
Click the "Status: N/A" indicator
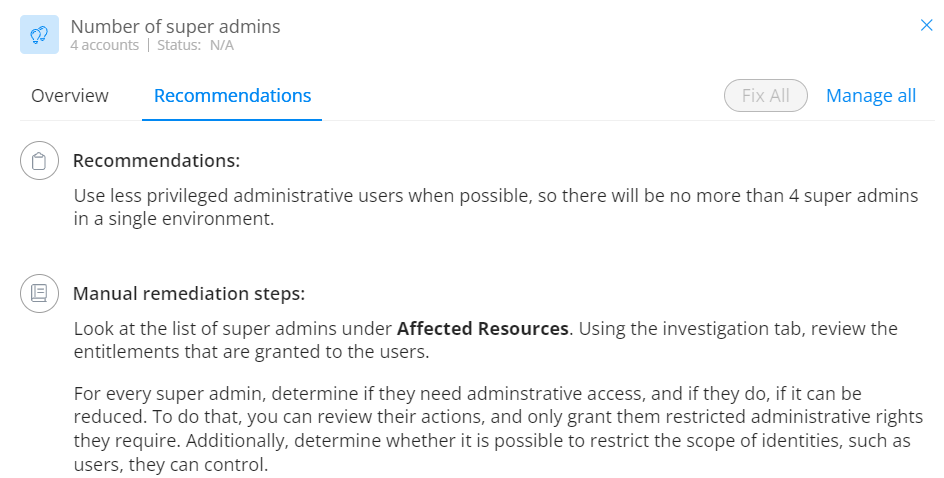[195, 45]
